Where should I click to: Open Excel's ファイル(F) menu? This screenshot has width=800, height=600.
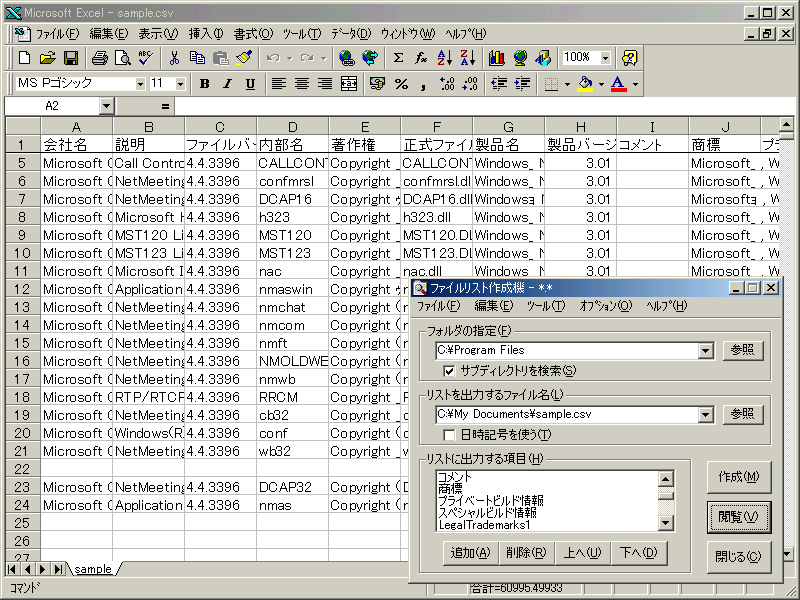coord(57,34)
